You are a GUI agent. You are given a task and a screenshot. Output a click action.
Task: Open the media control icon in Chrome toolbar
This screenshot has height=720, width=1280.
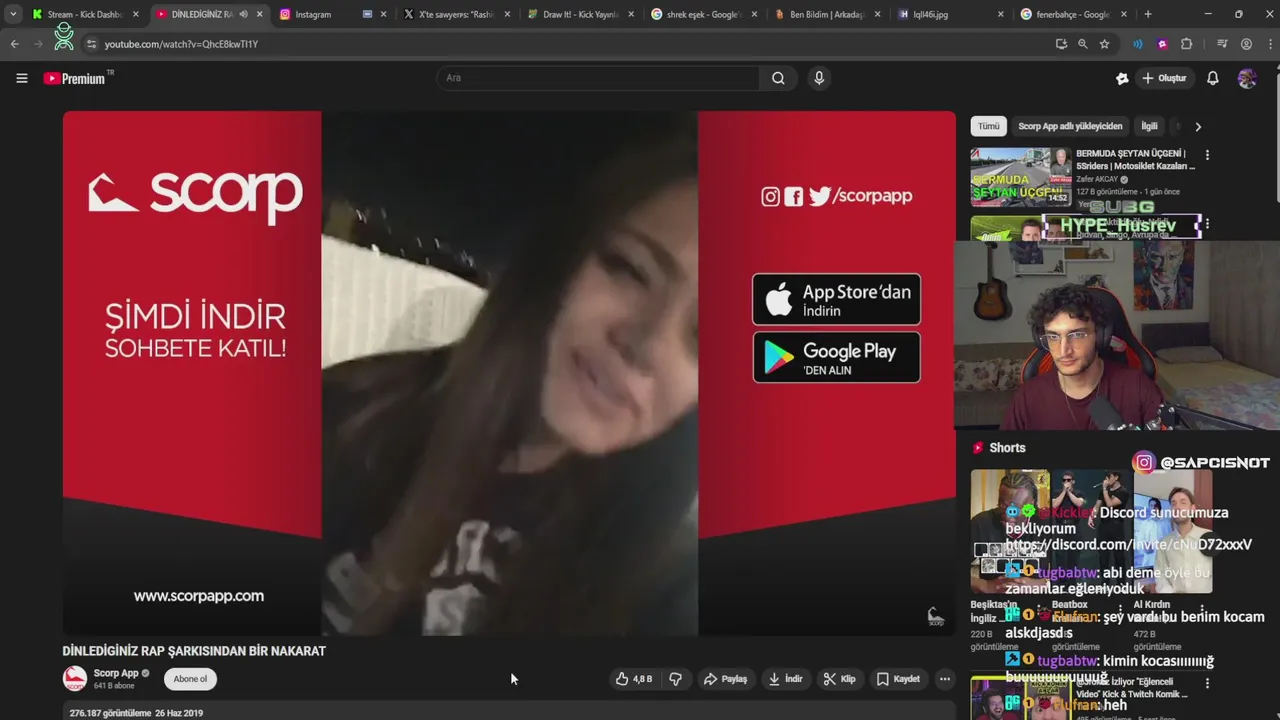tap(1222, 44)
